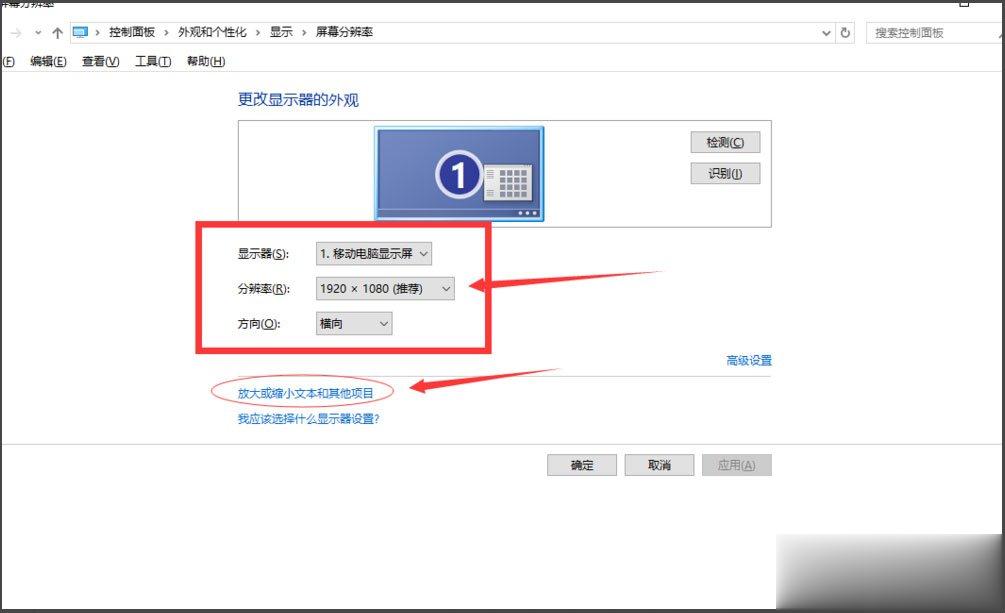Click inside the 搜索控制面板 search box
The width and height of the screenshot is (1005, 613).
tap(930, 32)
